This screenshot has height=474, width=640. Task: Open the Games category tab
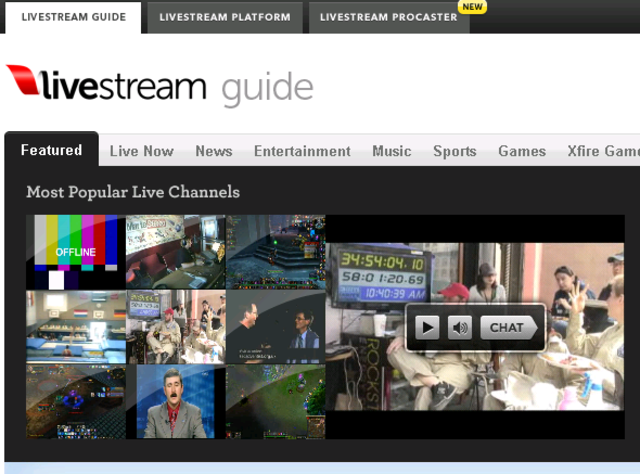tap(522, 151)
